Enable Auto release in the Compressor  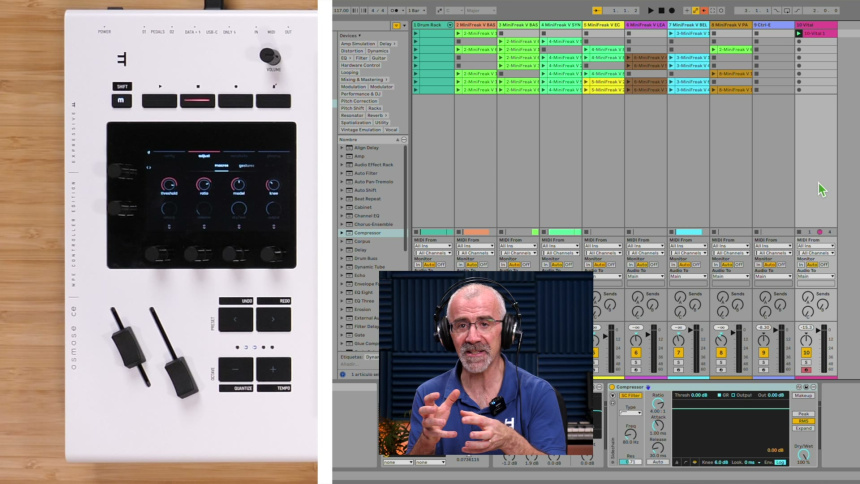tap(658, 462)
